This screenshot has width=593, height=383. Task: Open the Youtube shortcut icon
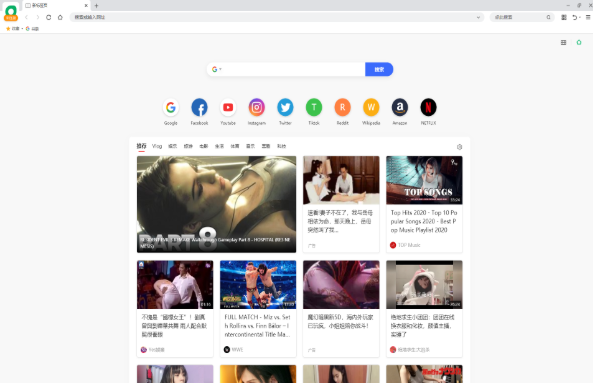pyautogui.click(x=228, y=108)
